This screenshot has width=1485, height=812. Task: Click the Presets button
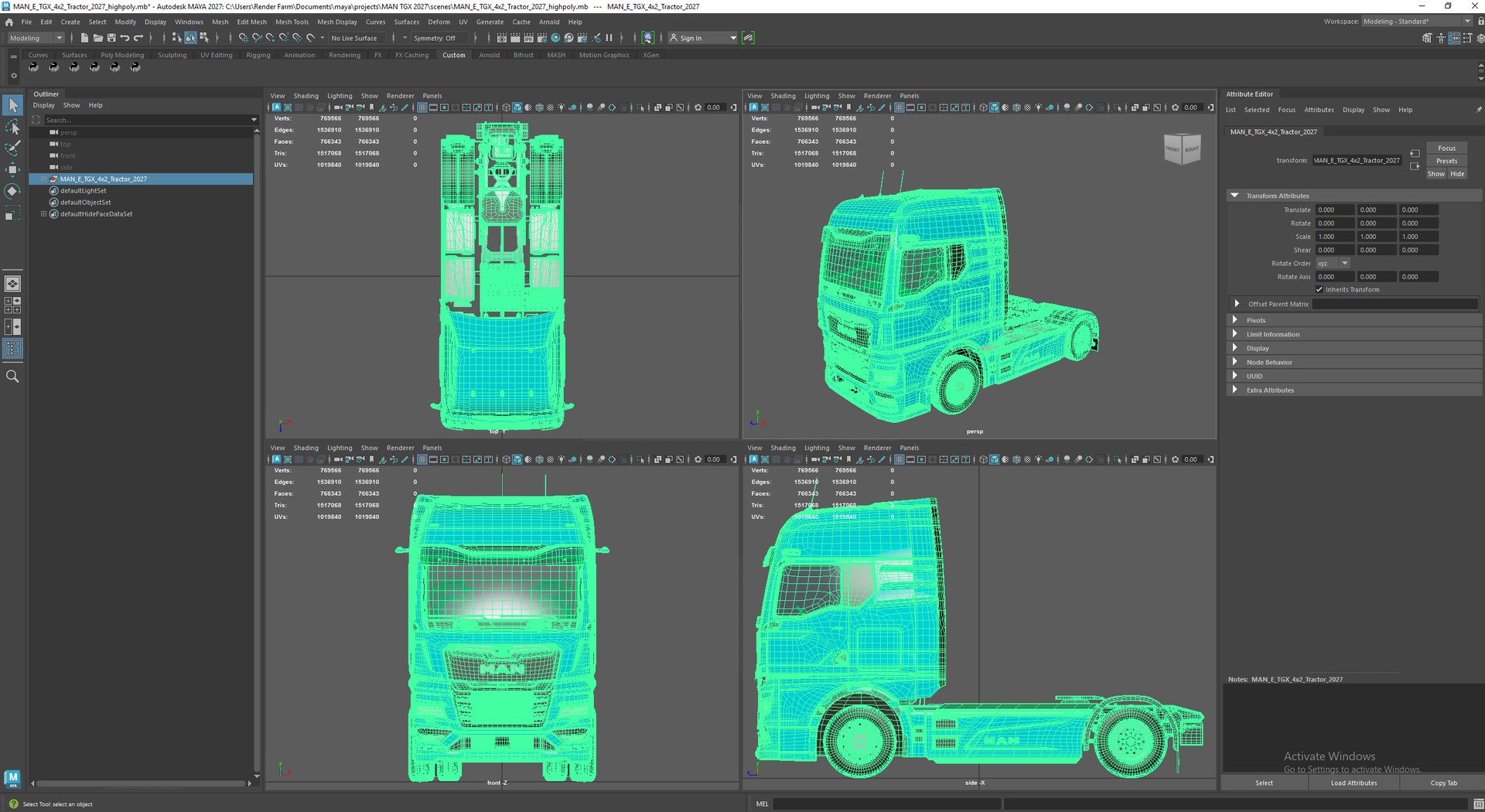(x=1446, y=161)
